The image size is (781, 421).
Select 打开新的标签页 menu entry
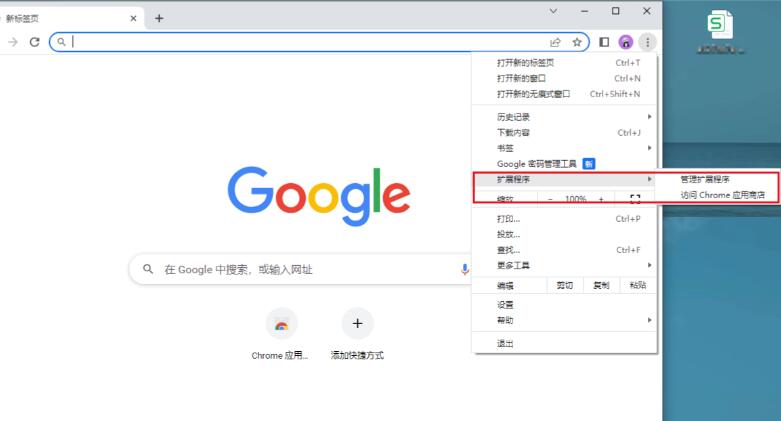pyautogui.click(x=564, y=63)
